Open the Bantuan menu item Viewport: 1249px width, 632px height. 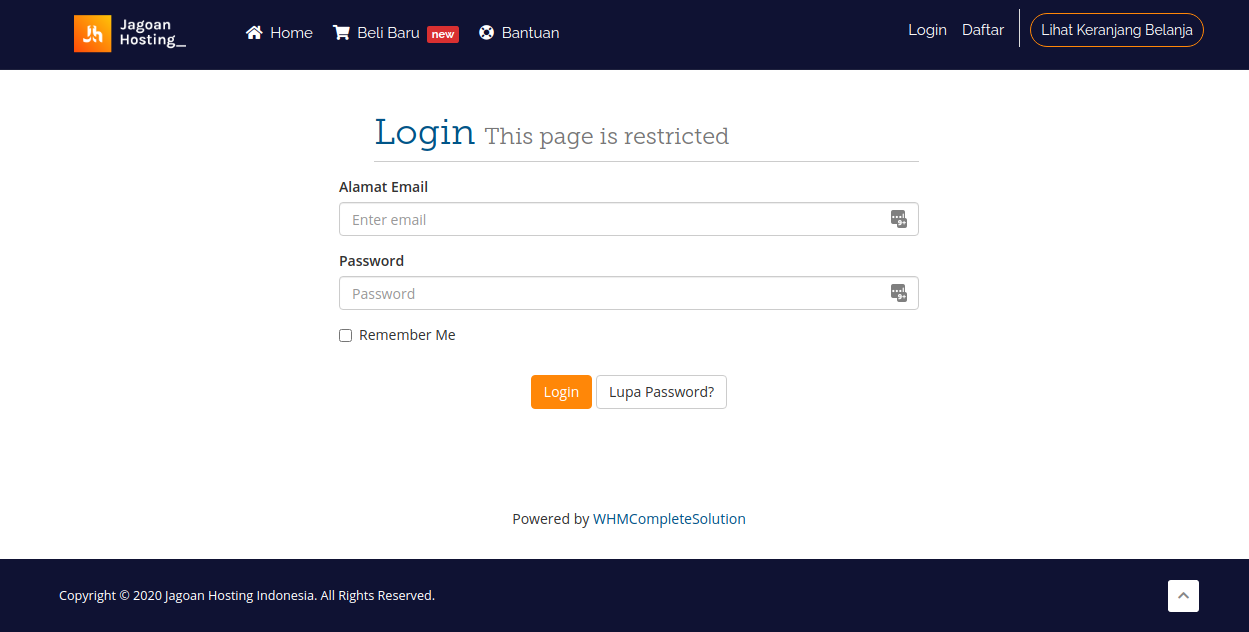click(519, 33)
